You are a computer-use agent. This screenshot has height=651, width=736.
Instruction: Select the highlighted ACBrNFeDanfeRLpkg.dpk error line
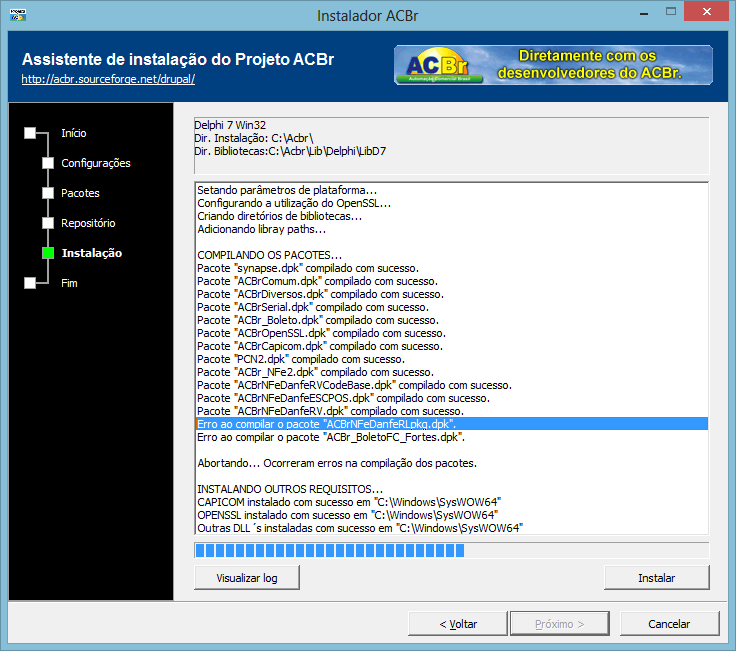pyautogui.click(x=452, y=424)
